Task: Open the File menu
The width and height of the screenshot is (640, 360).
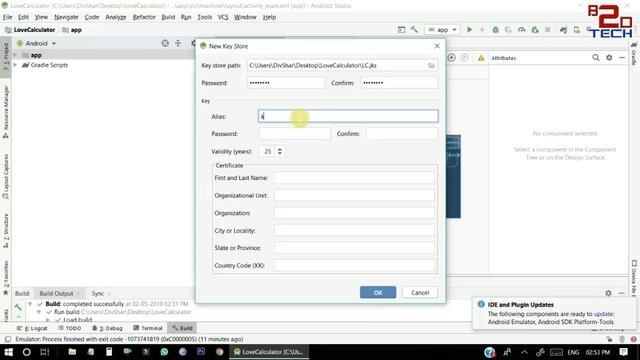Action: pos(7,17)
